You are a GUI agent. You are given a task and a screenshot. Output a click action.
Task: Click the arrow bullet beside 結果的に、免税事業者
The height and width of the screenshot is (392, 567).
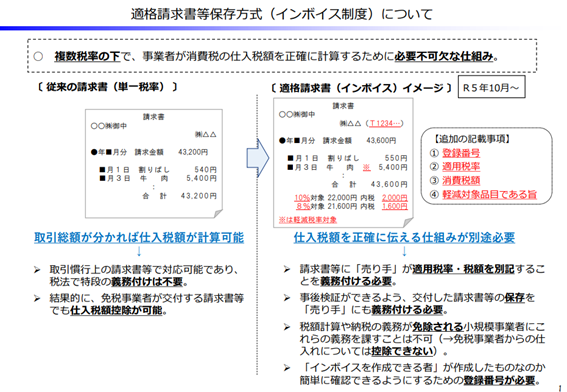37,298
